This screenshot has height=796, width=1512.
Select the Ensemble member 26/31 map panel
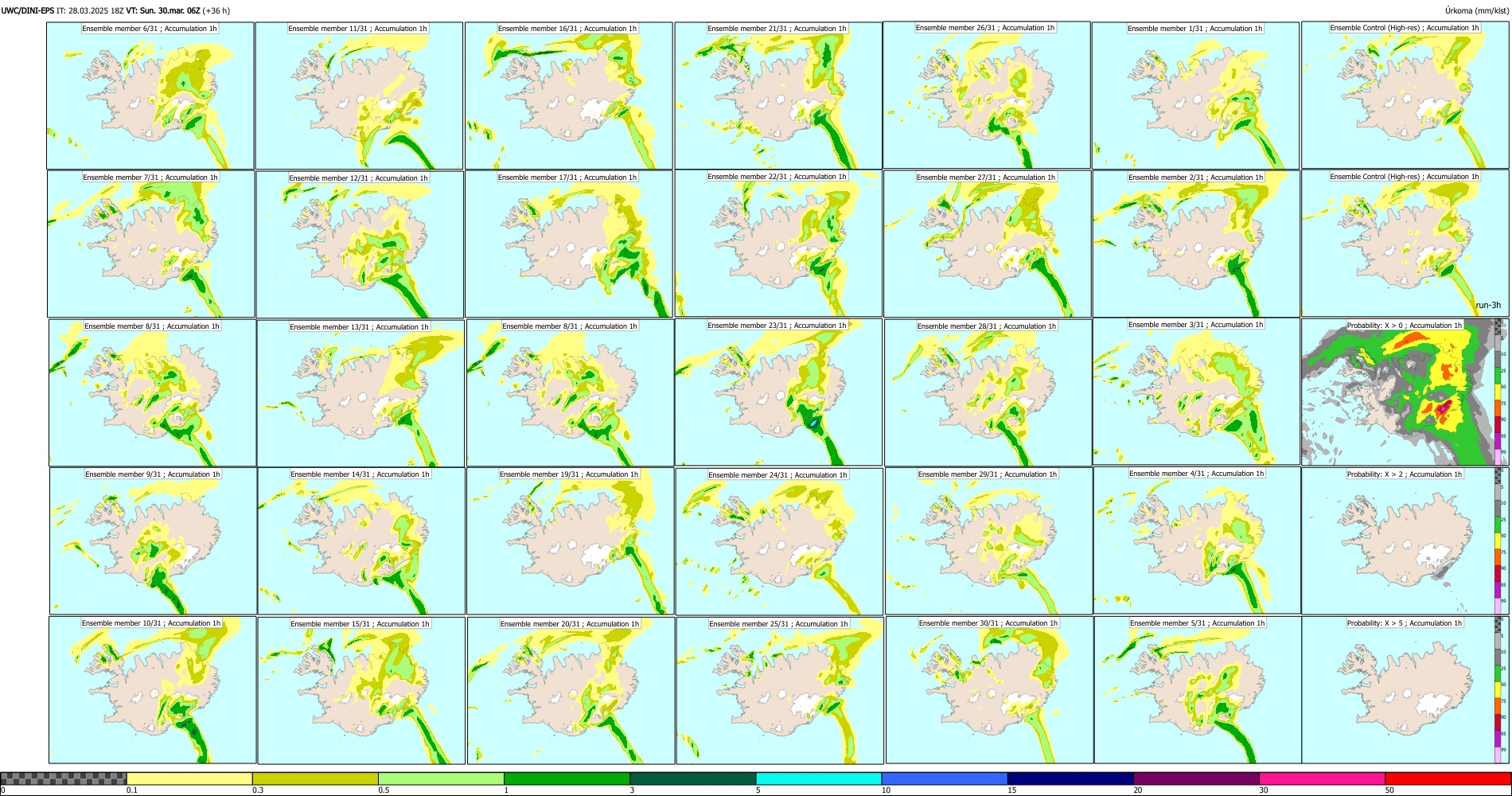pos(987,95)
